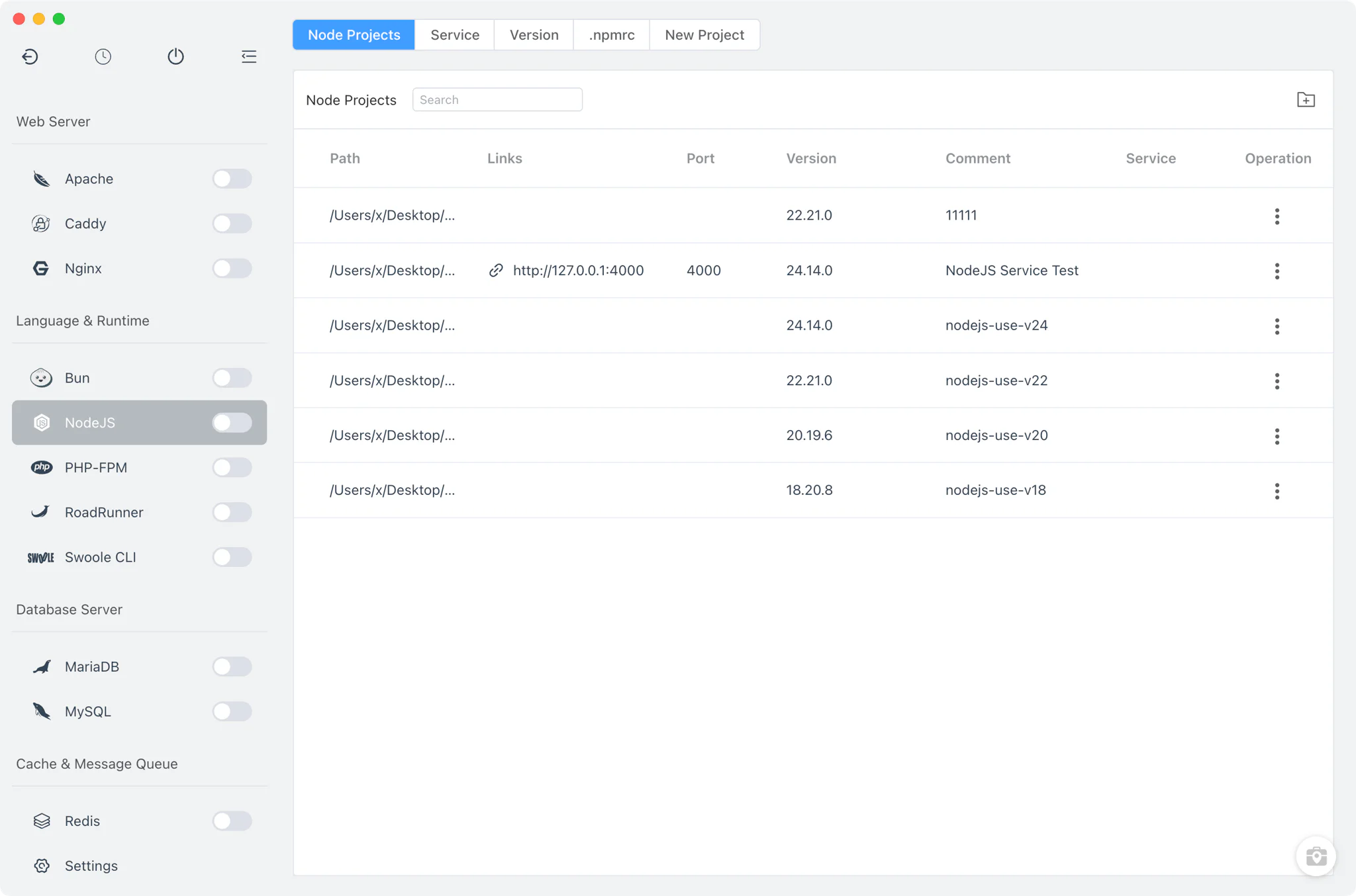Open the history clock icon

click(x=103, y=57)
